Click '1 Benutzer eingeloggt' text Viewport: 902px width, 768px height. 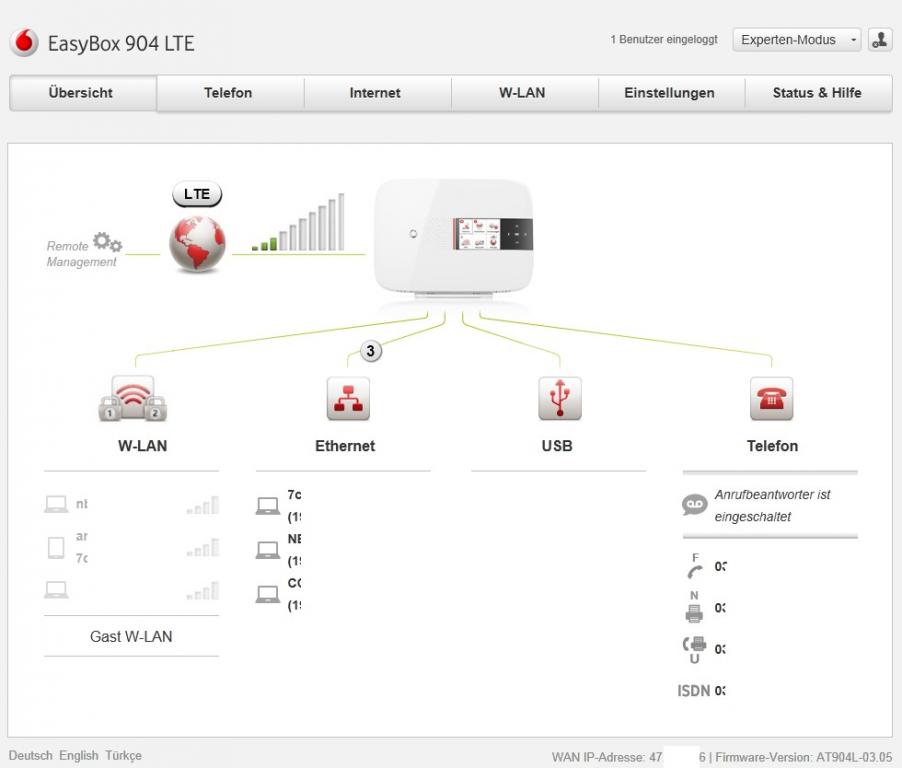pyautogui.click(x=664, y=39)
